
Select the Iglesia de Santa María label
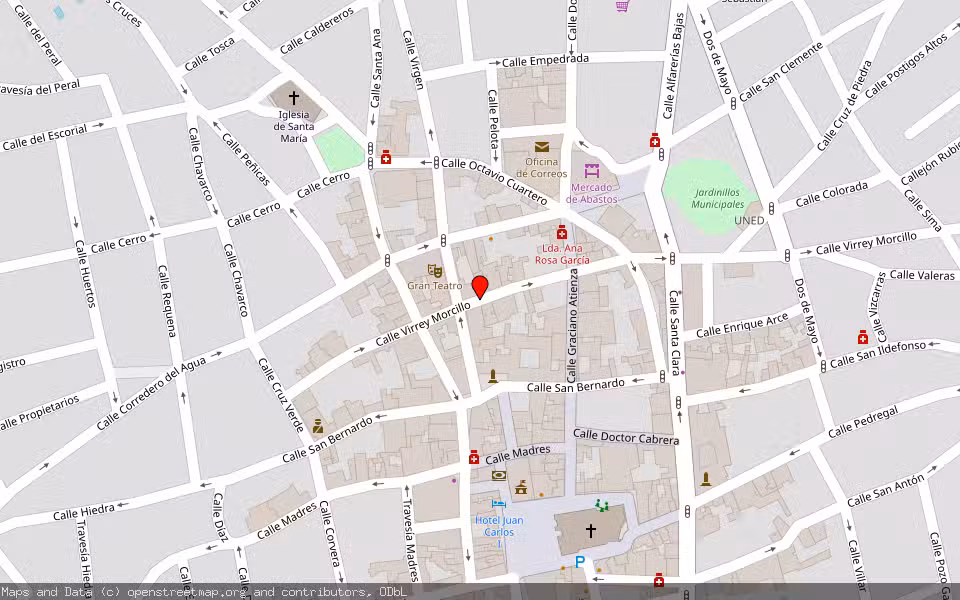point(294,127)
